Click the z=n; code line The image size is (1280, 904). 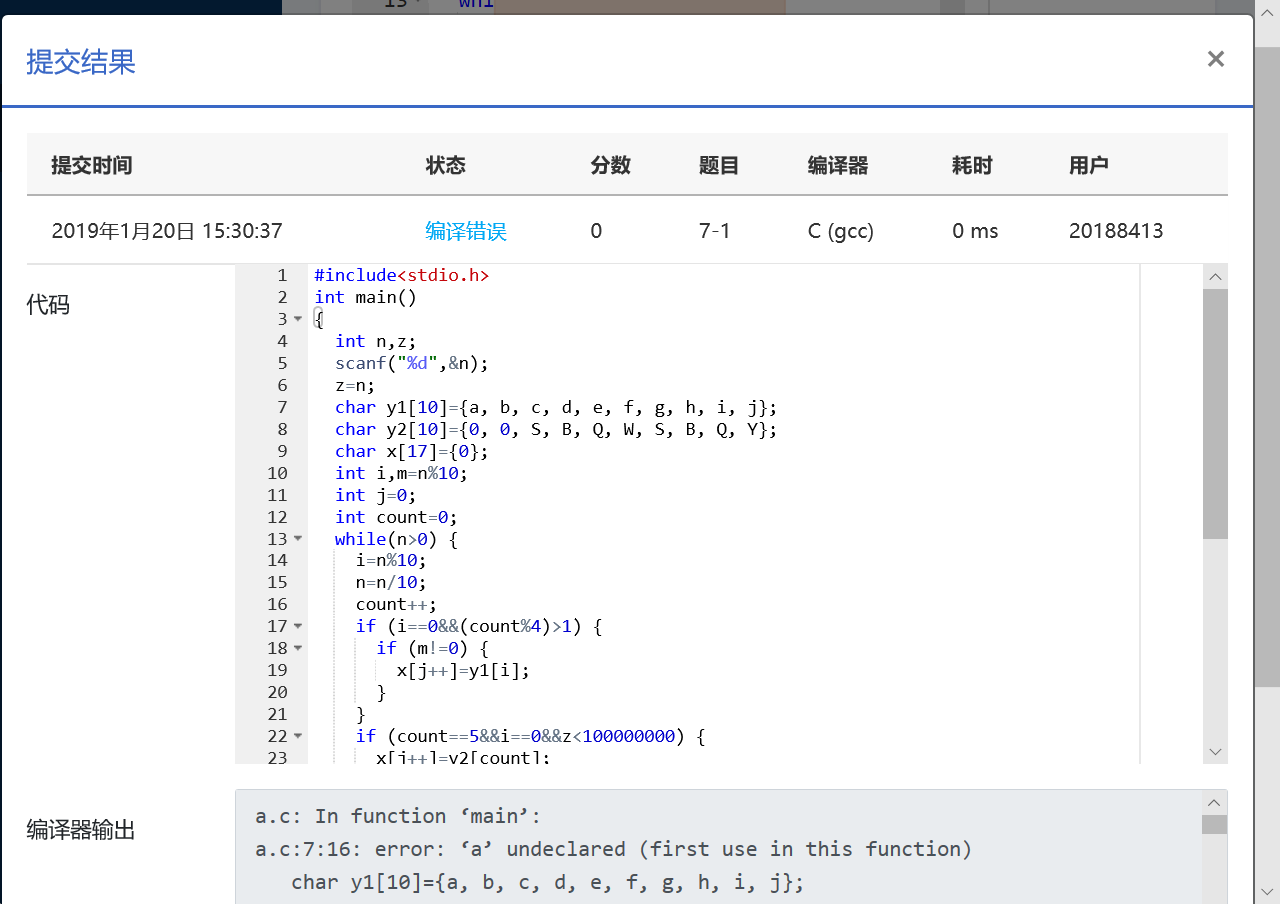click(x=355, y=385)
